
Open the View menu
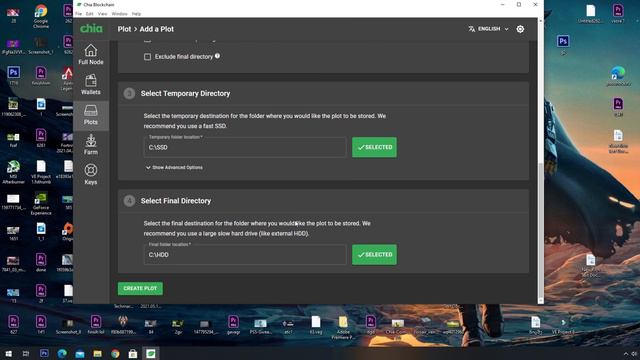tap(102, 13)
